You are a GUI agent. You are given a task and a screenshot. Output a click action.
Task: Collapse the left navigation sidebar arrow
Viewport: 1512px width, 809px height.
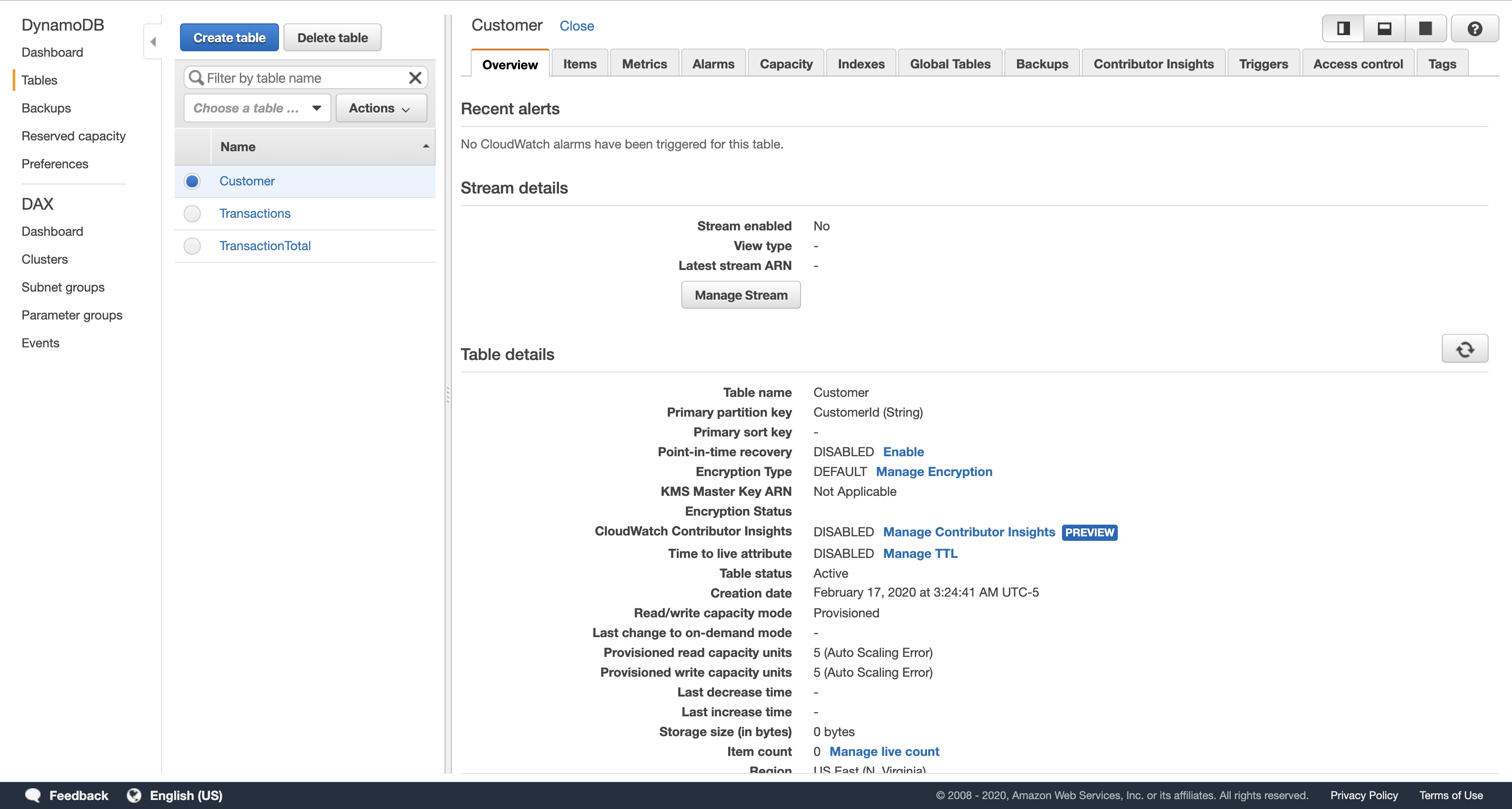click(153, 42)
